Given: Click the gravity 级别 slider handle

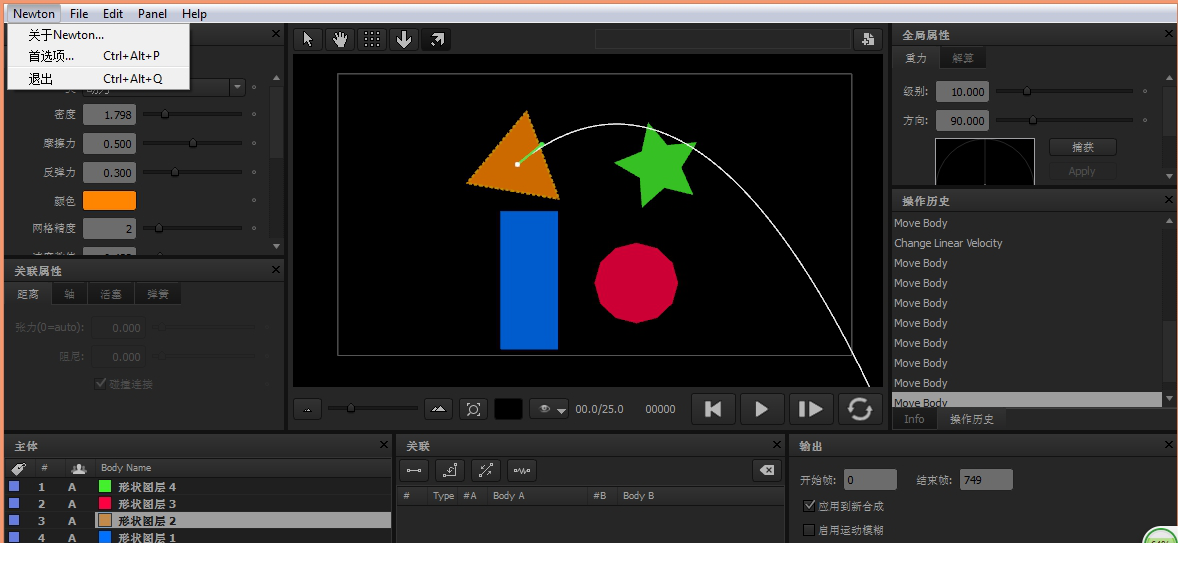Looking at the screenshot, I should (x=1027, y=91).
